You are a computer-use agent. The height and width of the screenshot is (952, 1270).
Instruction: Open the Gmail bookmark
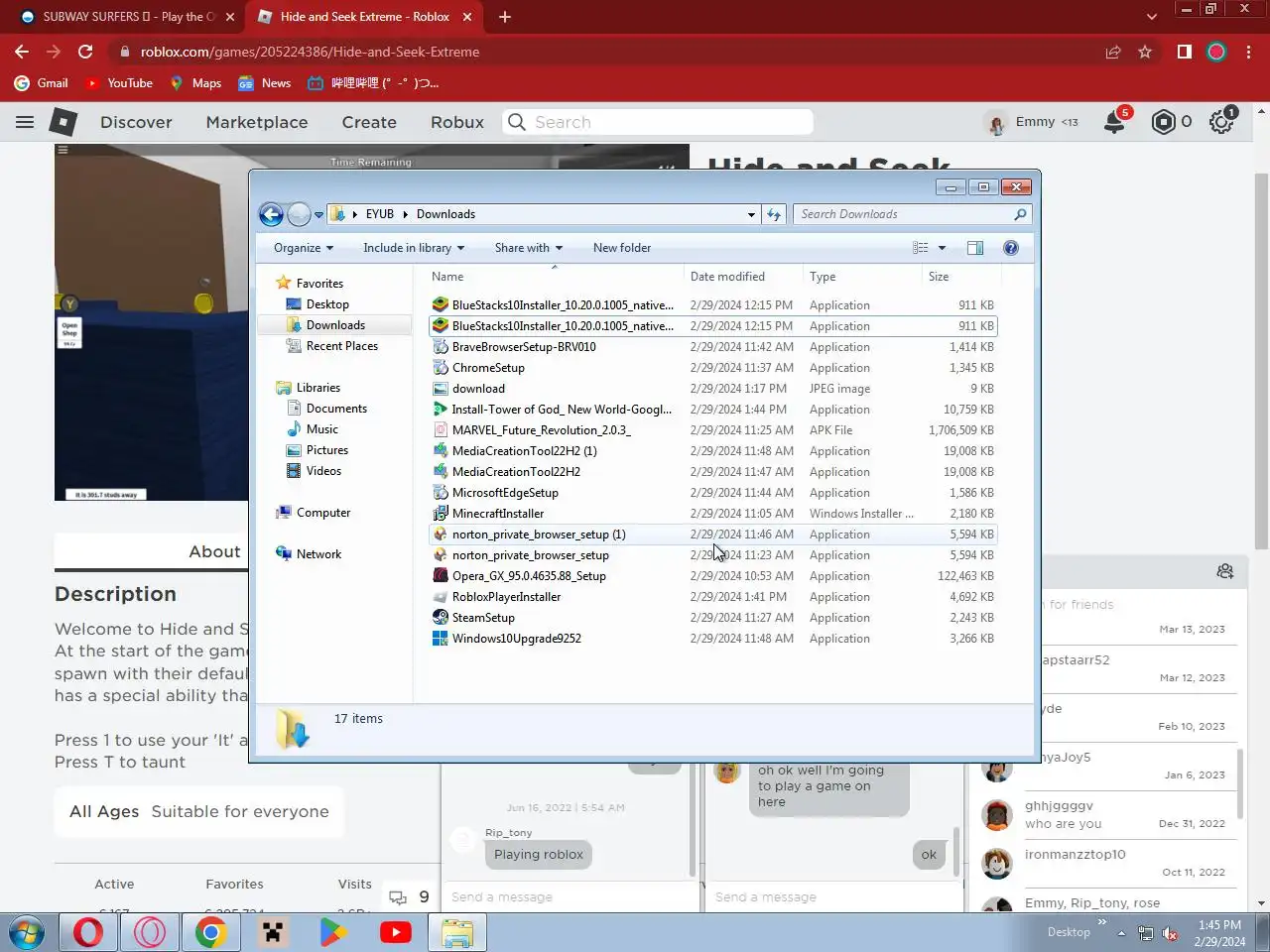pos(41,83)
